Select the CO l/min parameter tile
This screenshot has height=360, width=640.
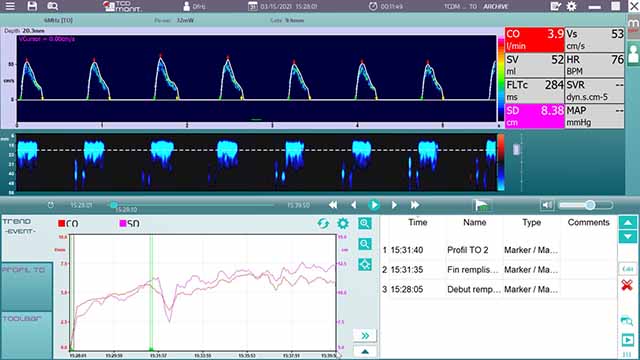[535, 40]
